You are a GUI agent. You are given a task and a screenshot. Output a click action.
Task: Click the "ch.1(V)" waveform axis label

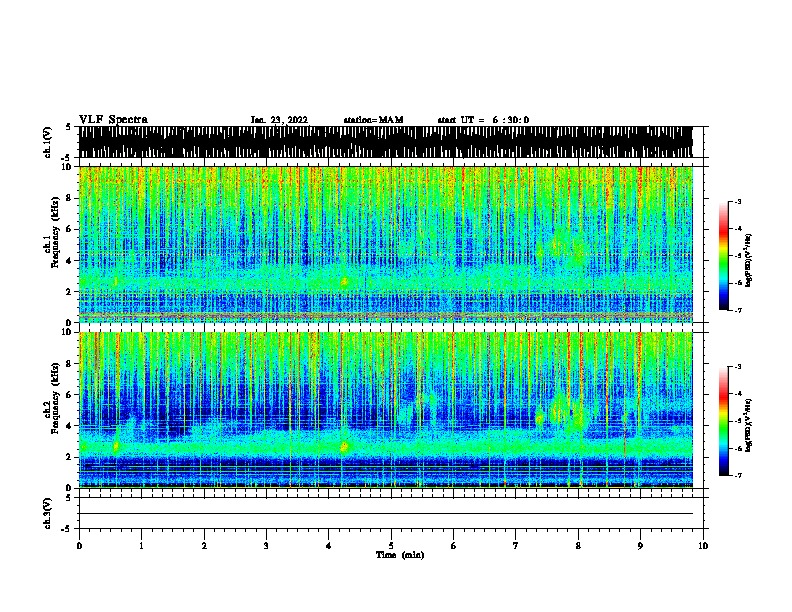coord(47,142)
